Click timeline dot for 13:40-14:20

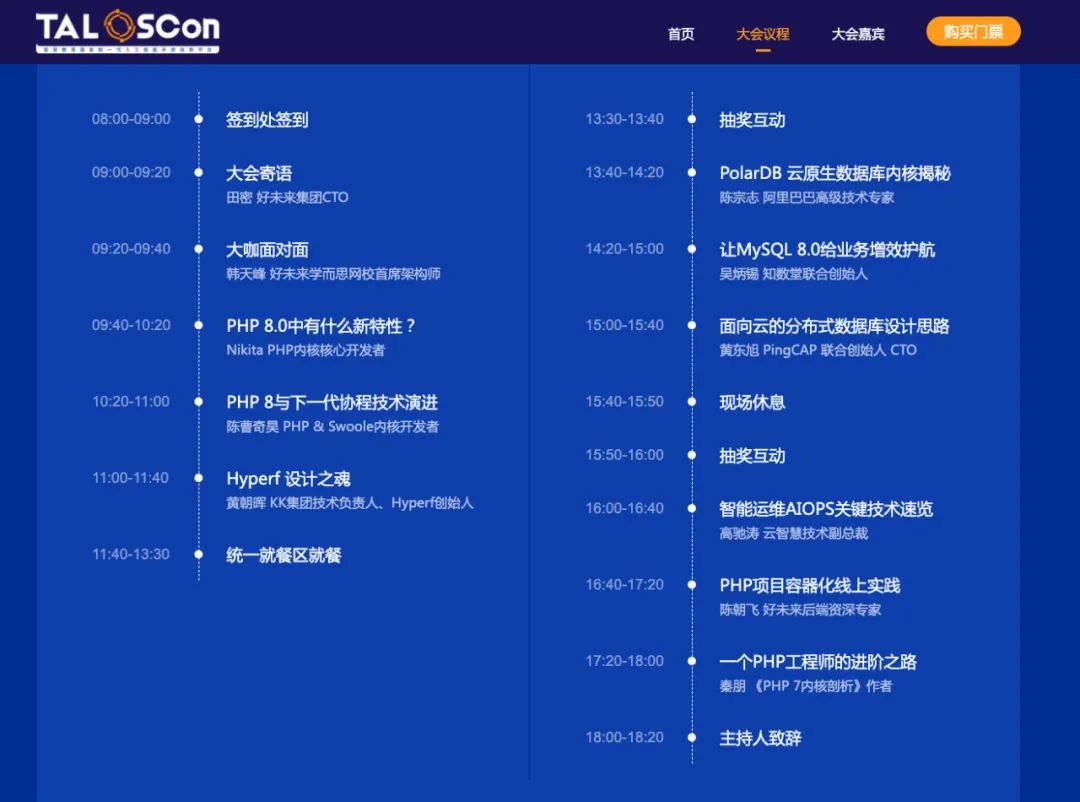[x=692, y=172]
